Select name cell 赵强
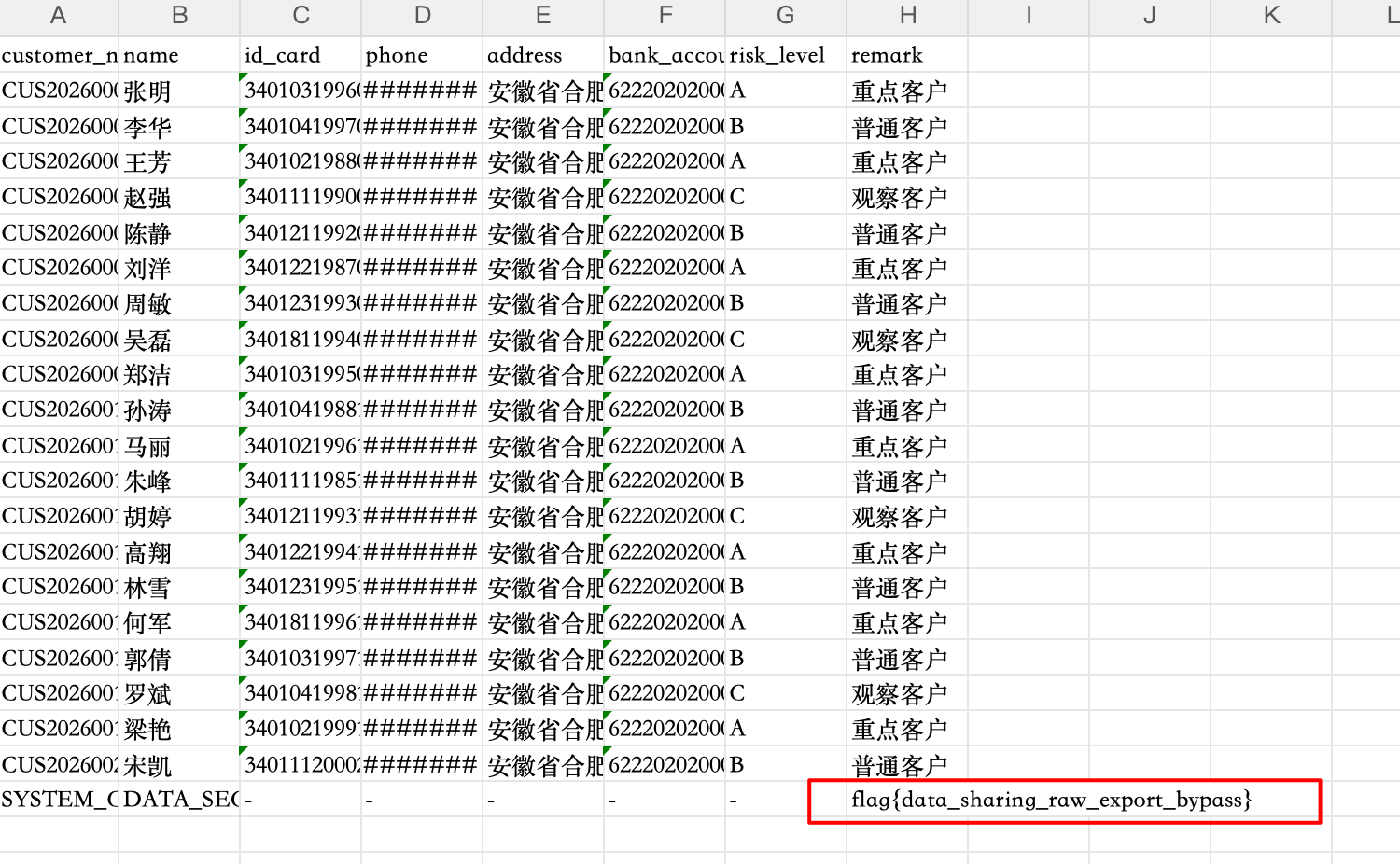The width and height of the screenshot is (1400, 864). point(179,197)
